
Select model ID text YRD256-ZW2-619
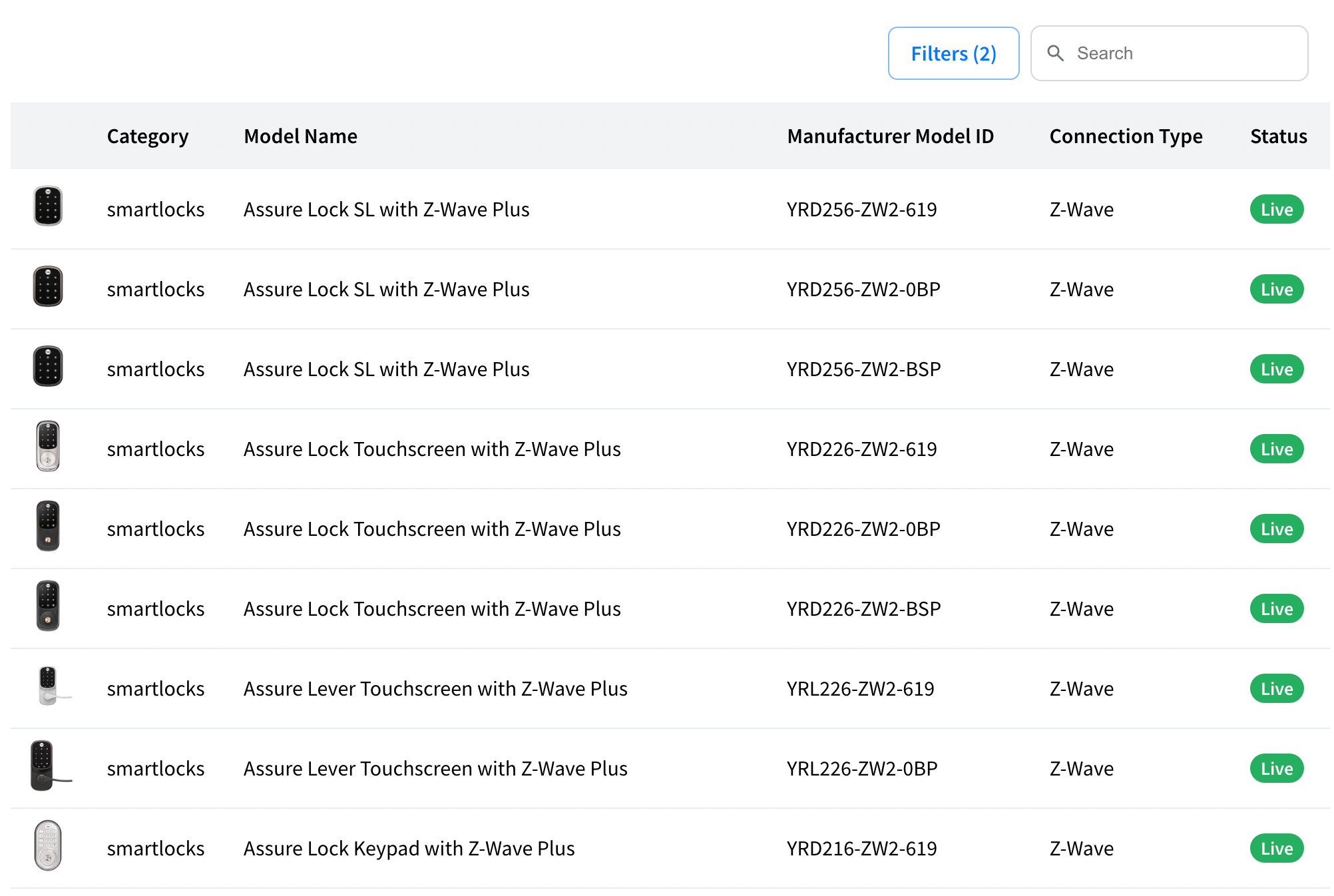(x=861, y=210)
